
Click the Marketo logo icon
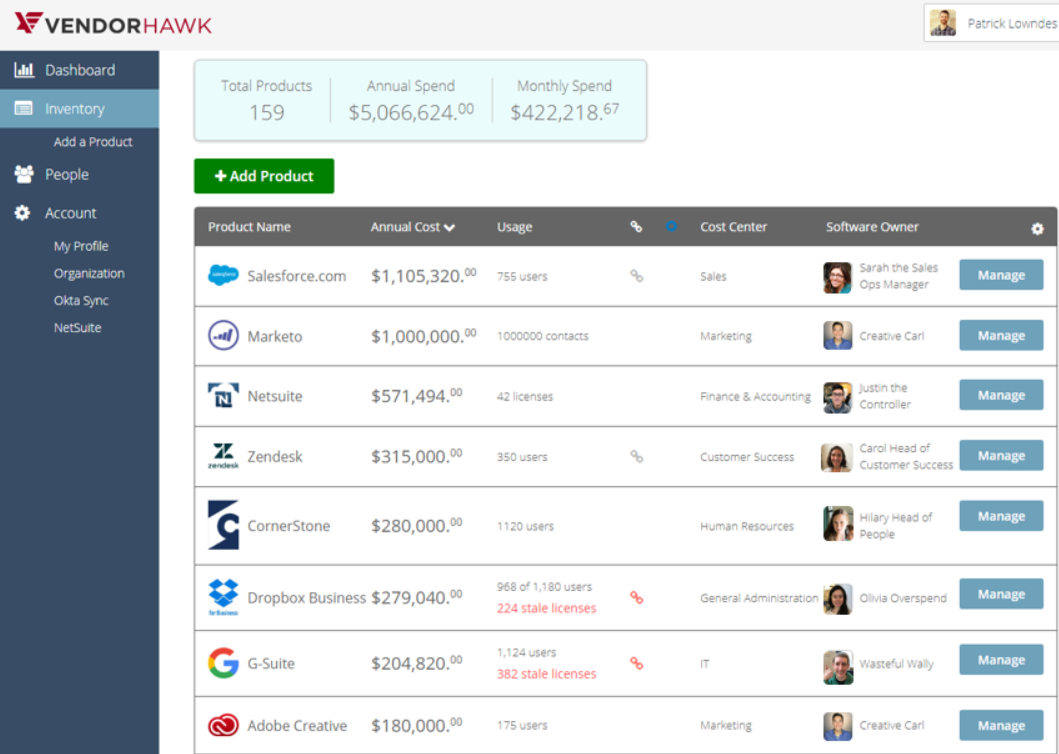223,336
